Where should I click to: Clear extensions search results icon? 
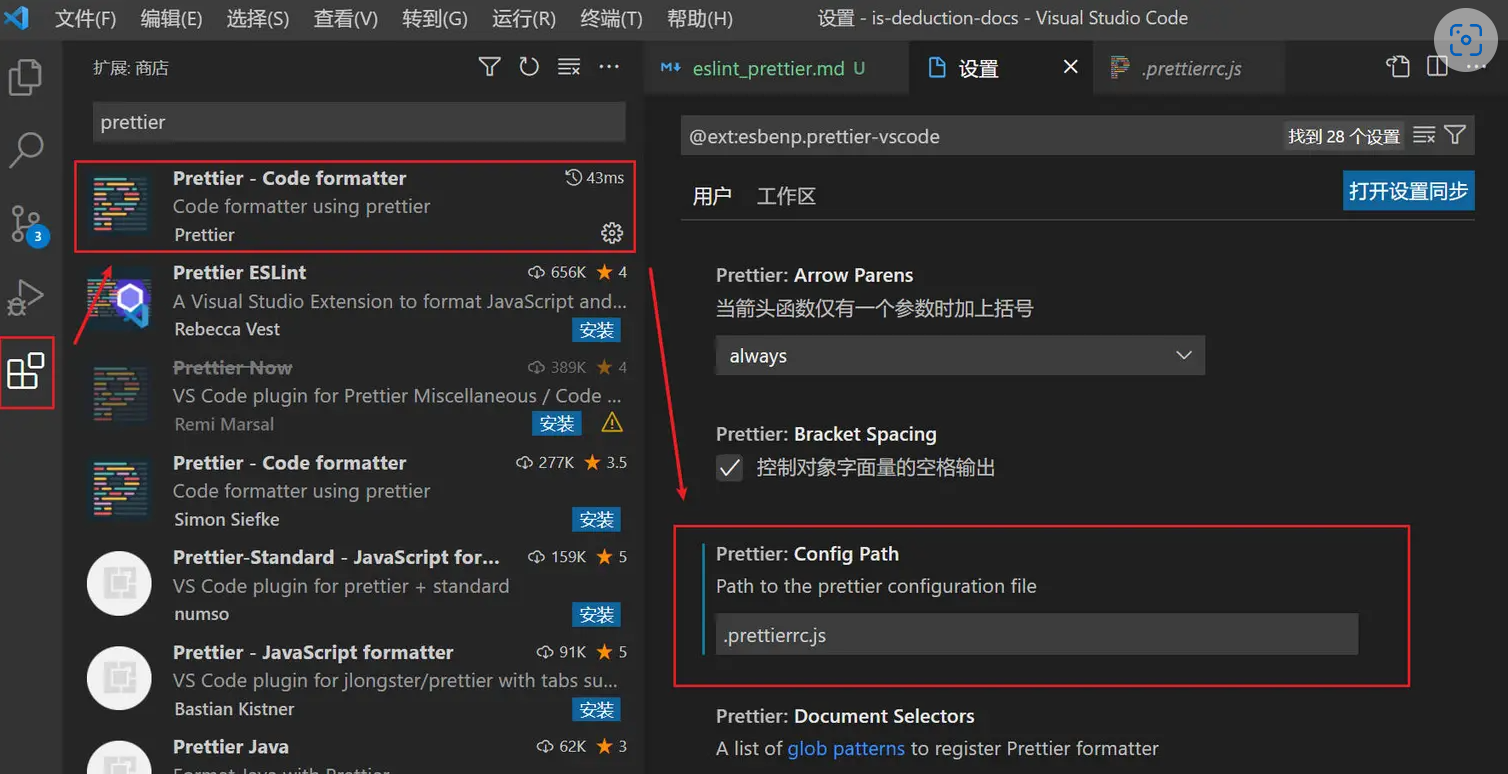pos(569,67)
